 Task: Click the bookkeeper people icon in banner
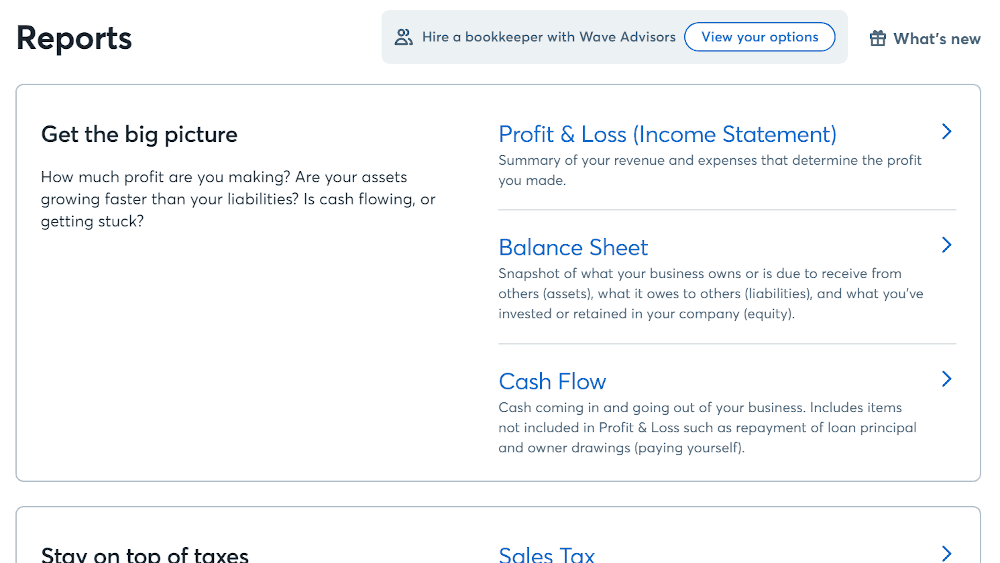[403, 37]
